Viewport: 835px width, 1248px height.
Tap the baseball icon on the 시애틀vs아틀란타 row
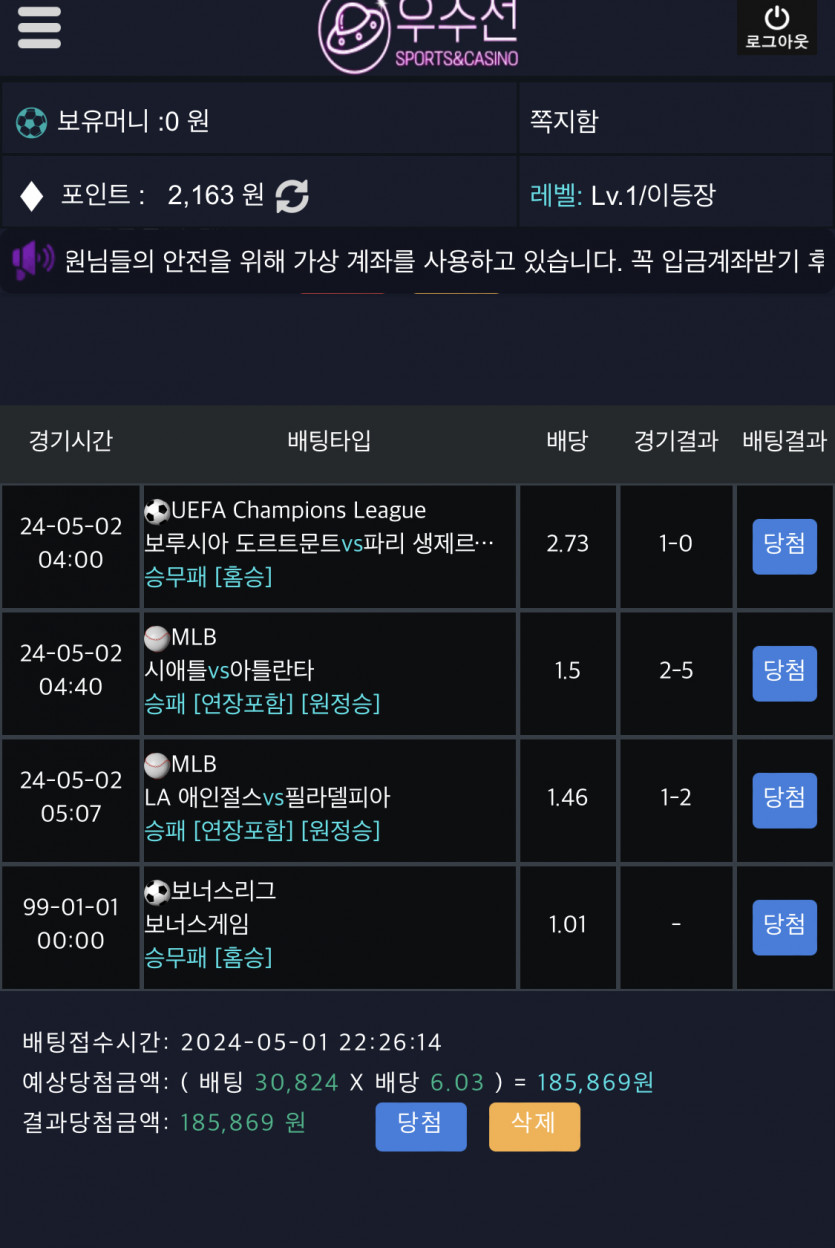click(x=157, y=638)
